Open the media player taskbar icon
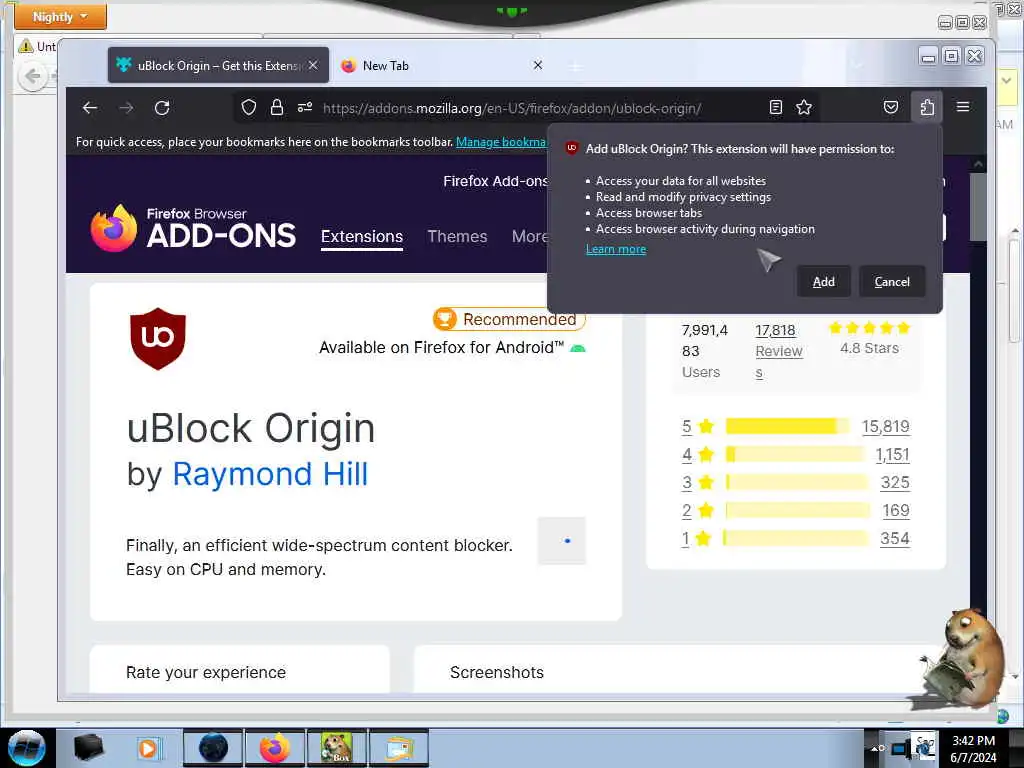1024x768 pixels. (x=149, y=748)
